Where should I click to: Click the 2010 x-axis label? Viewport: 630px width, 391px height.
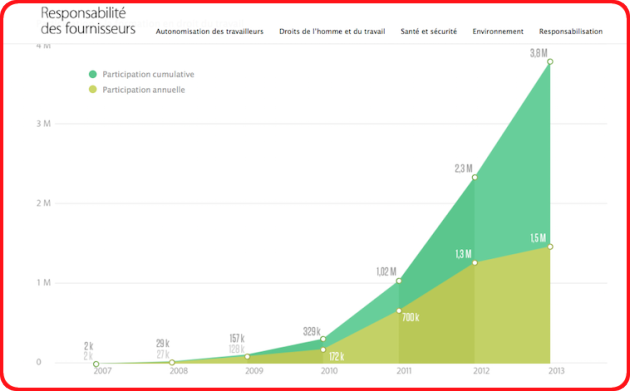[329, 371]
